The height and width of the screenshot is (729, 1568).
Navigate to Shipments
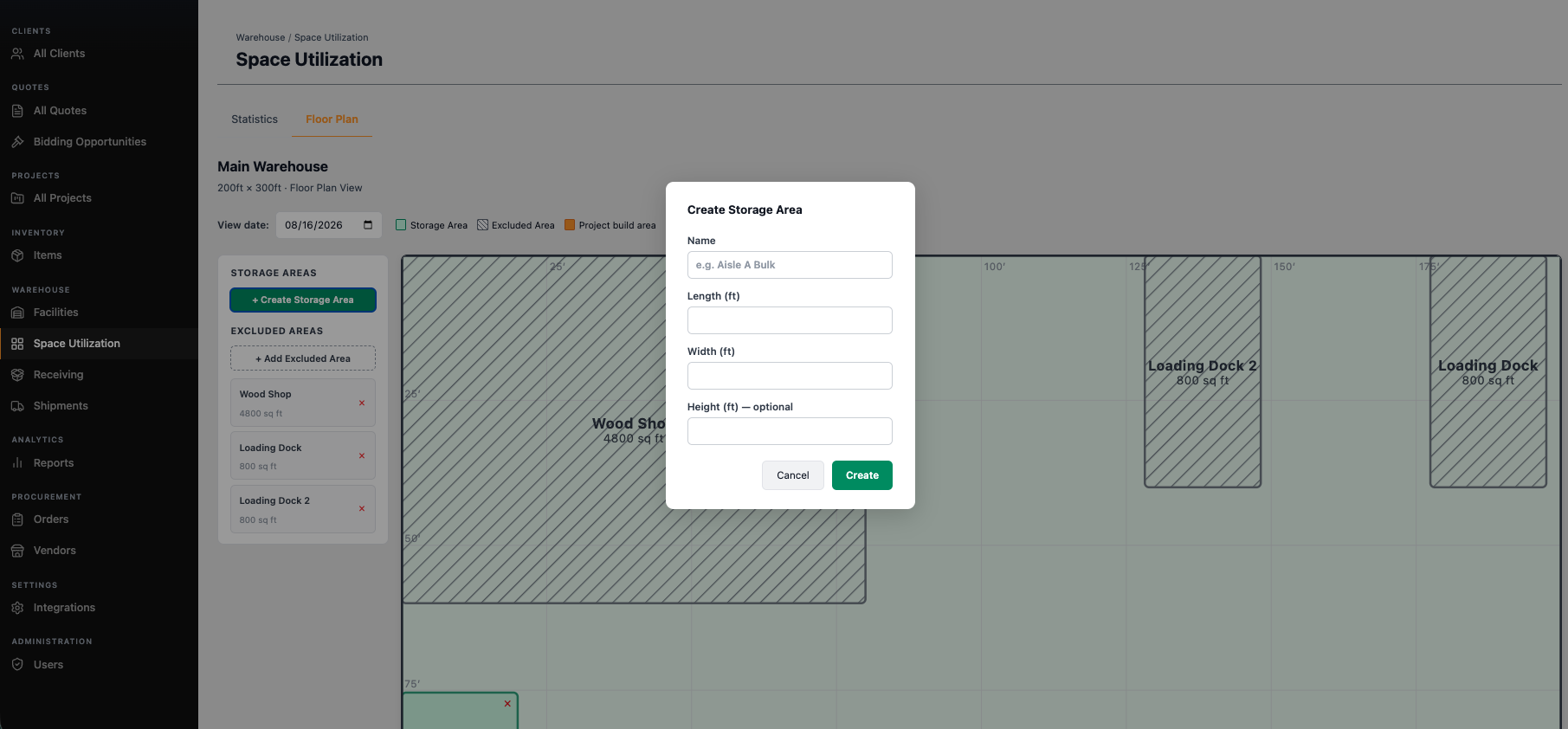click(61, 406)
